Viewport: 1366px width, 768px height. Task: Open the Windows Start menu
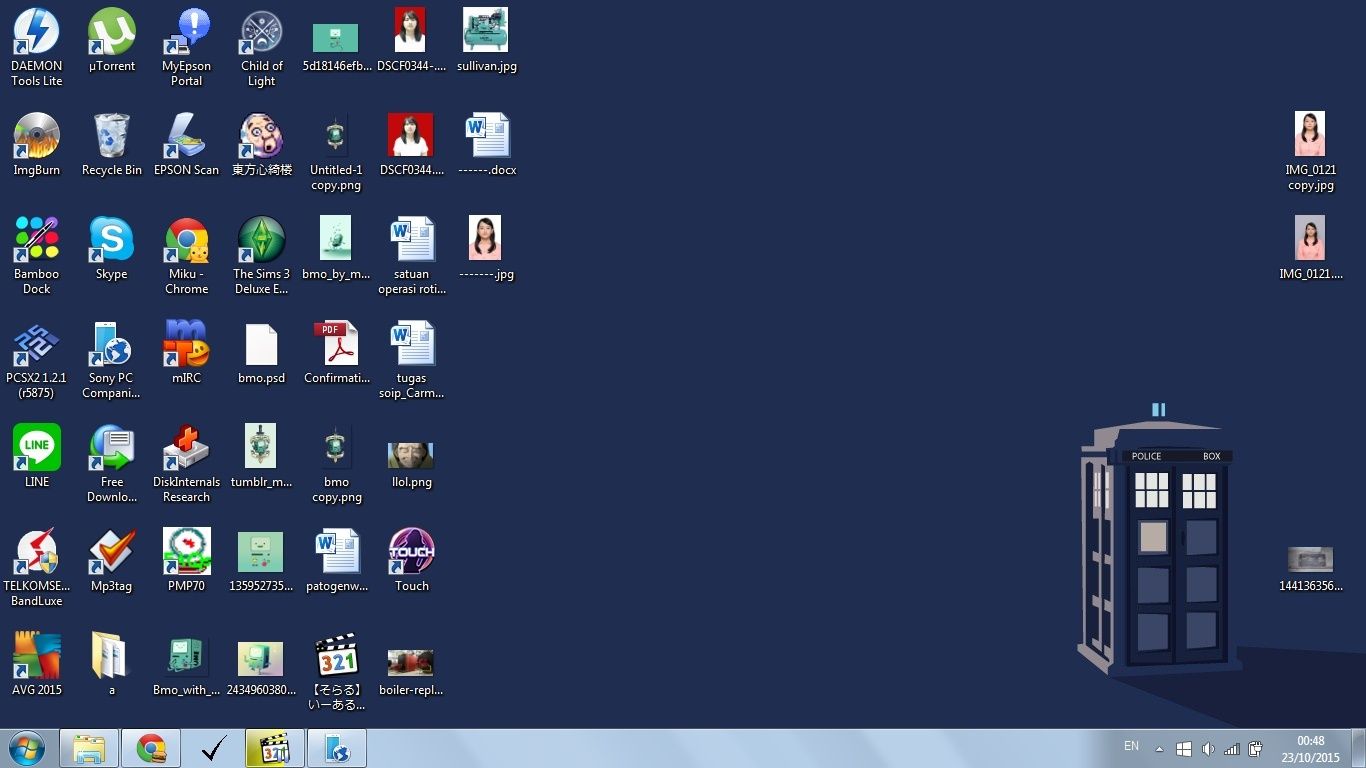[x=27, y=748]
